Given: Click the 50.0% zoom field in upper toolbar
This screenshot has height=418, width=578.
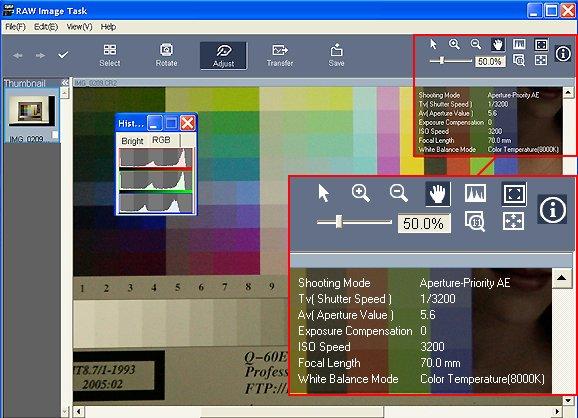Looking at the screenshot, I should point(490,61).
